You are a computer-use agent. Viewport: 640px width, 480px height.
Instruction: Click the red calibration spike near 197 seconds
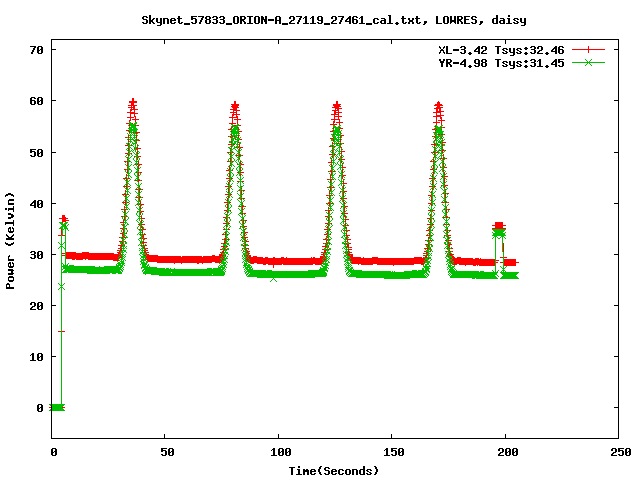click(x=499, y=226)
